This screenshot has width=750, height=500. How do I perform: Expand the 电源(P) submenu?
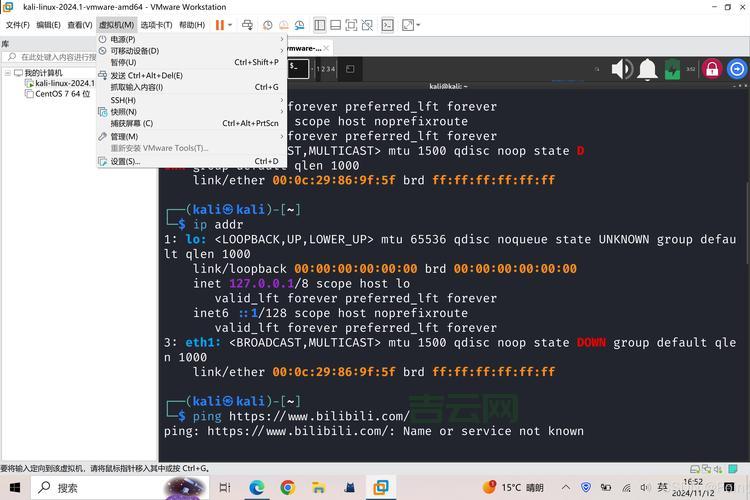pyautogui.click(x=123, y=39)
